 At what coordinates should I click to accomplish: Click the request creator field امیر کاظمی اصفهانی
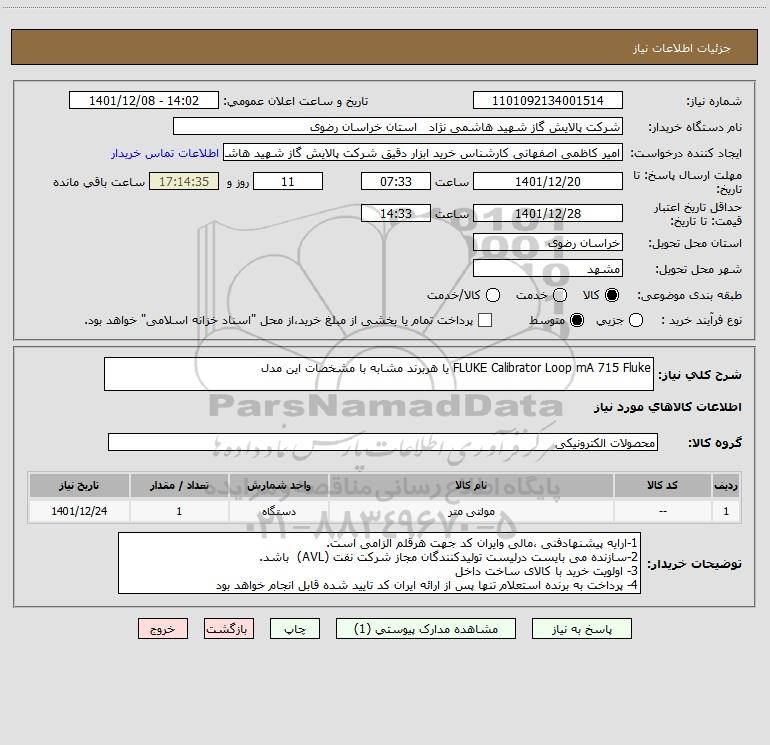pos(423,153)
